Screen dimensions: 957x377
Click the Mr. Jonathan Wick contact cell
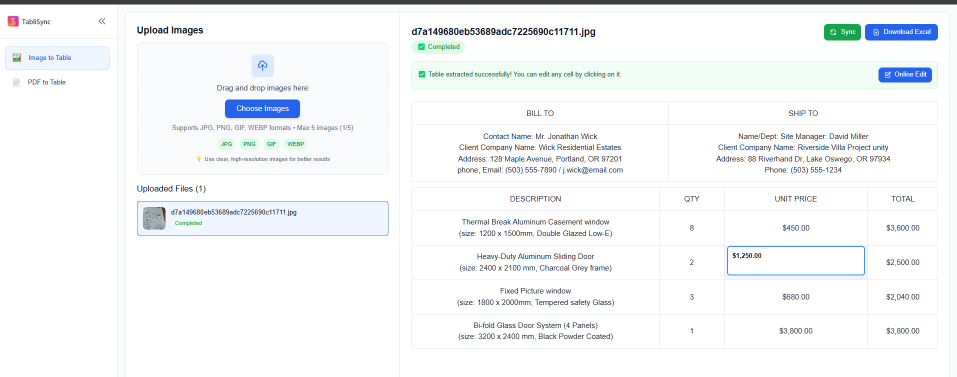coord(540,153)
